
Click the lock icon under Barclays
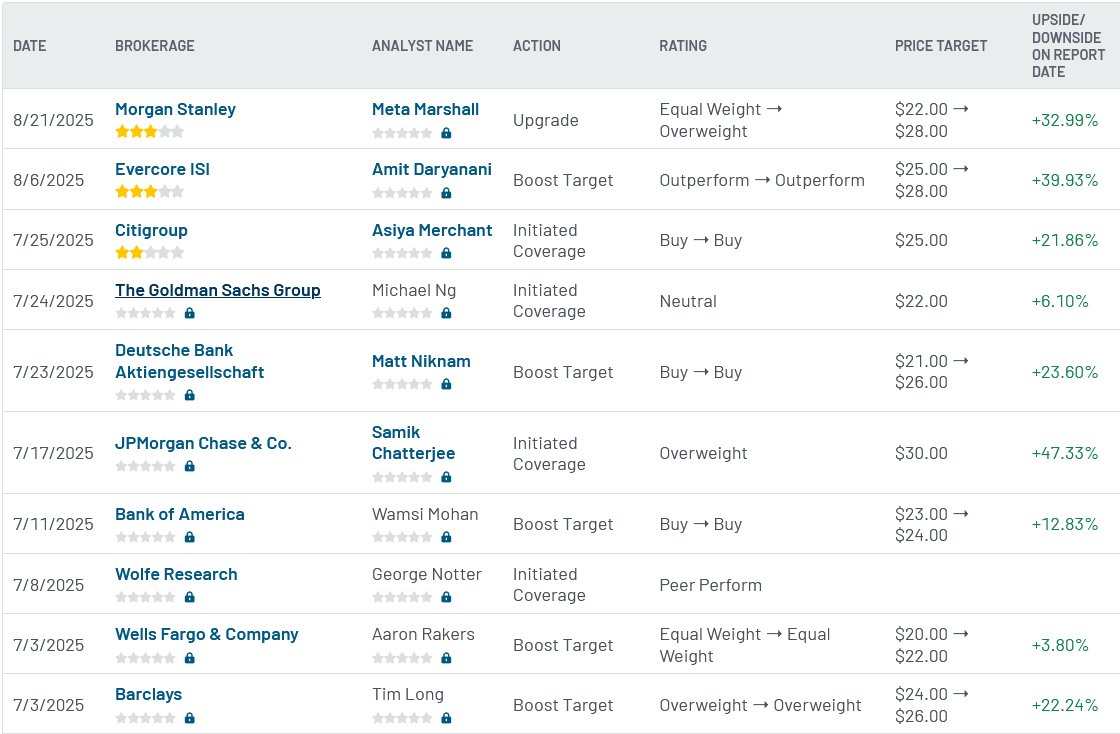(189, 718)
